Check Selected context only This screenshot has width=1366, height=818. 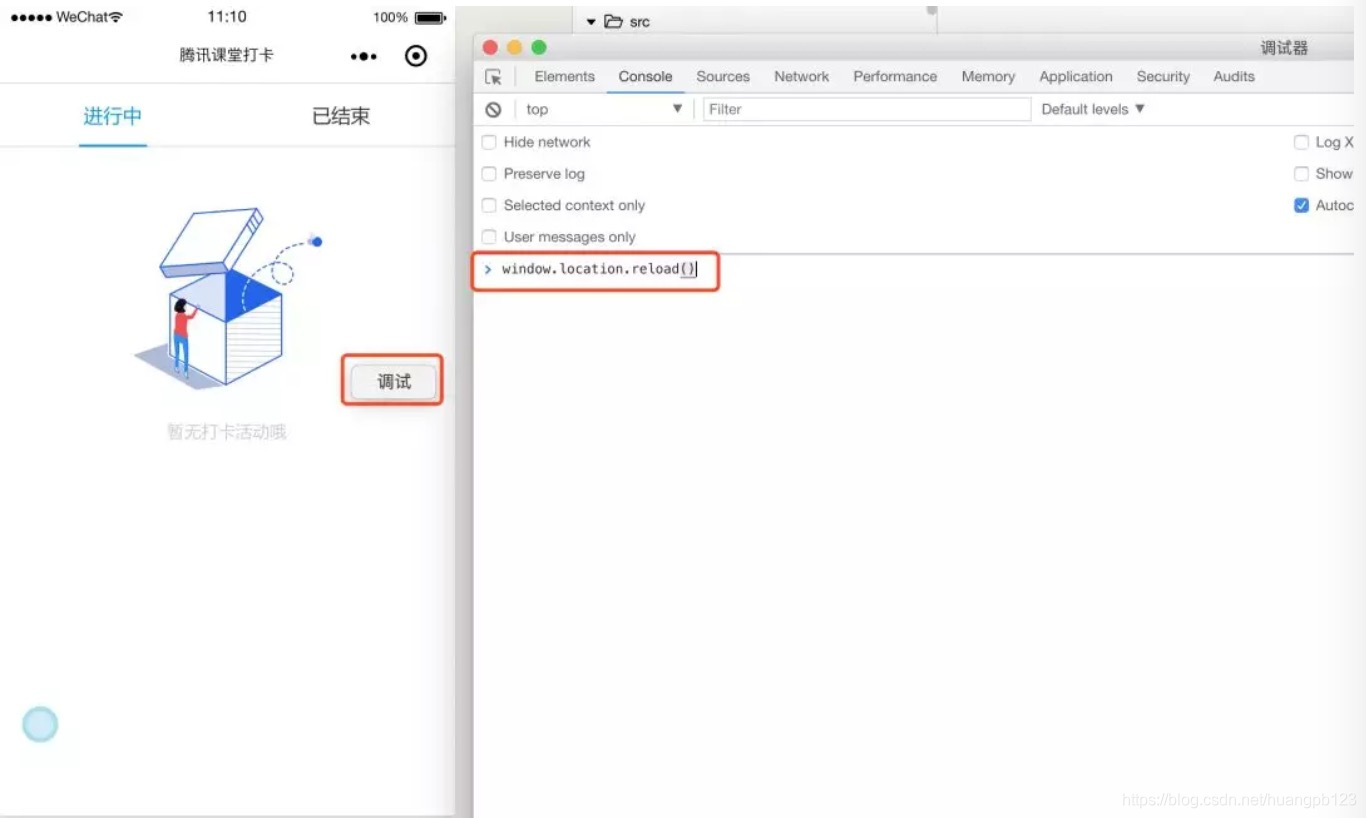tap(489, 205)
